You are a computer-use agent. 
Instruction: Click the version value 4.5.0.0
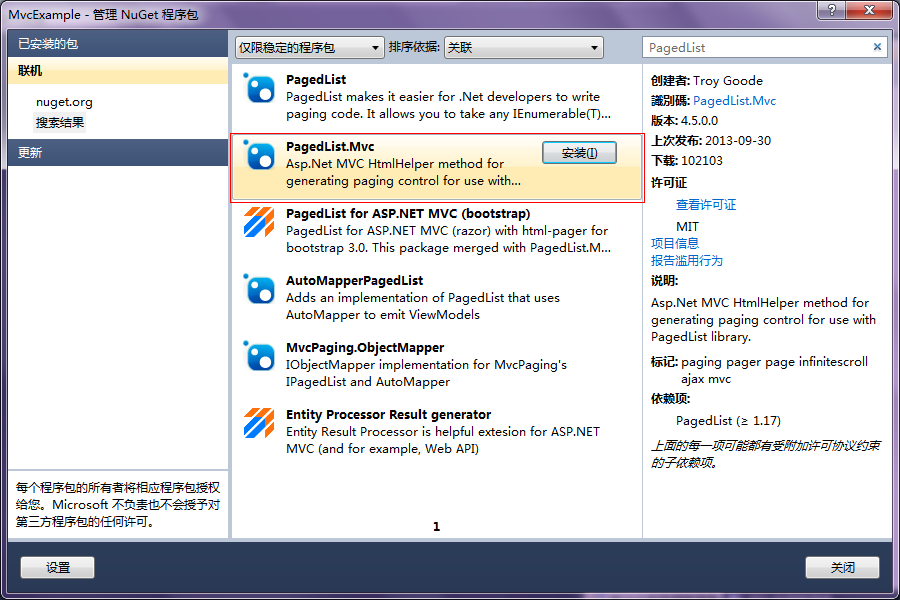[699, 121]
